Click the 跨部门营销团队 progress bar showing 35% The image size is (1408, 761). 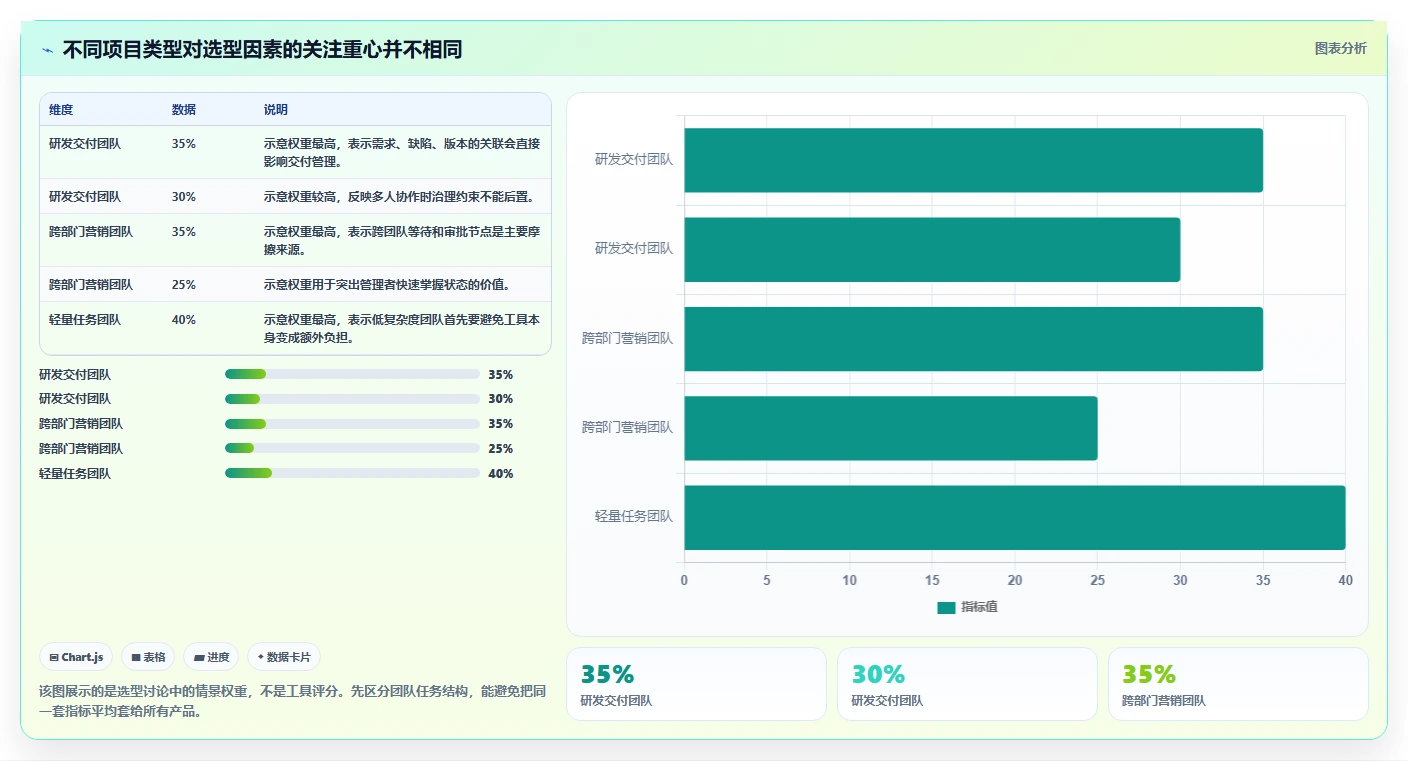tap(353, 424)
